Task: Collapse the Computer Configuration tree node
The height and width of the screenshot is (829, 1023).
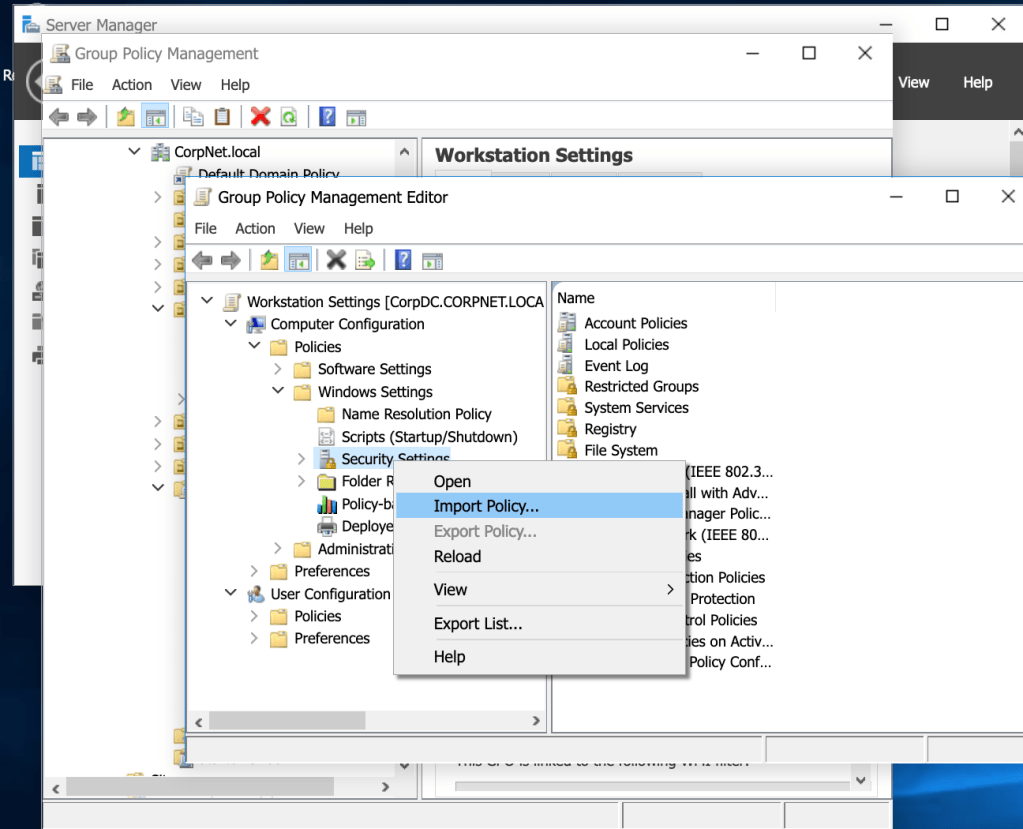Action: 231,324
